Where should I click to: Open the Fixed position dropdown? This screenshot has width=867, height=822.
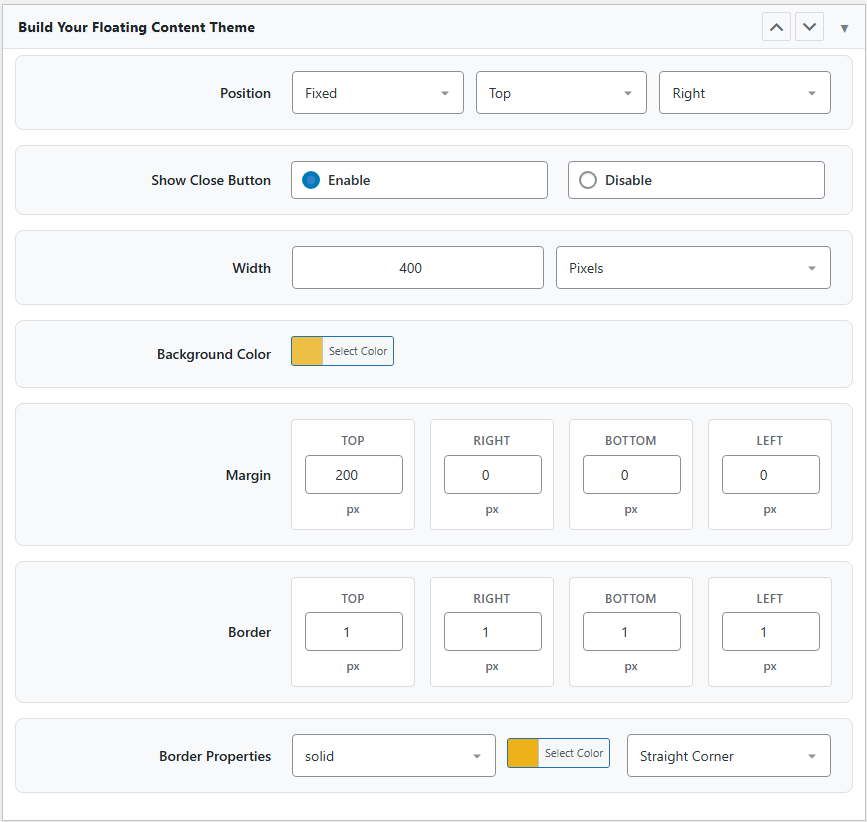tap(377, 92)
